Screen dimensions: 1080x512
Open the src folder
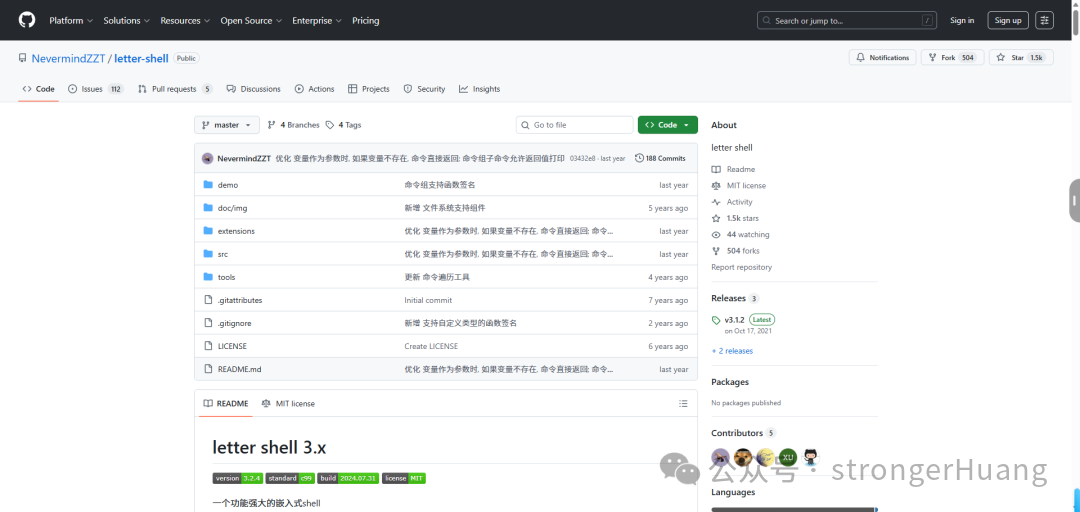pyautogui.click(x=222, y=254)
